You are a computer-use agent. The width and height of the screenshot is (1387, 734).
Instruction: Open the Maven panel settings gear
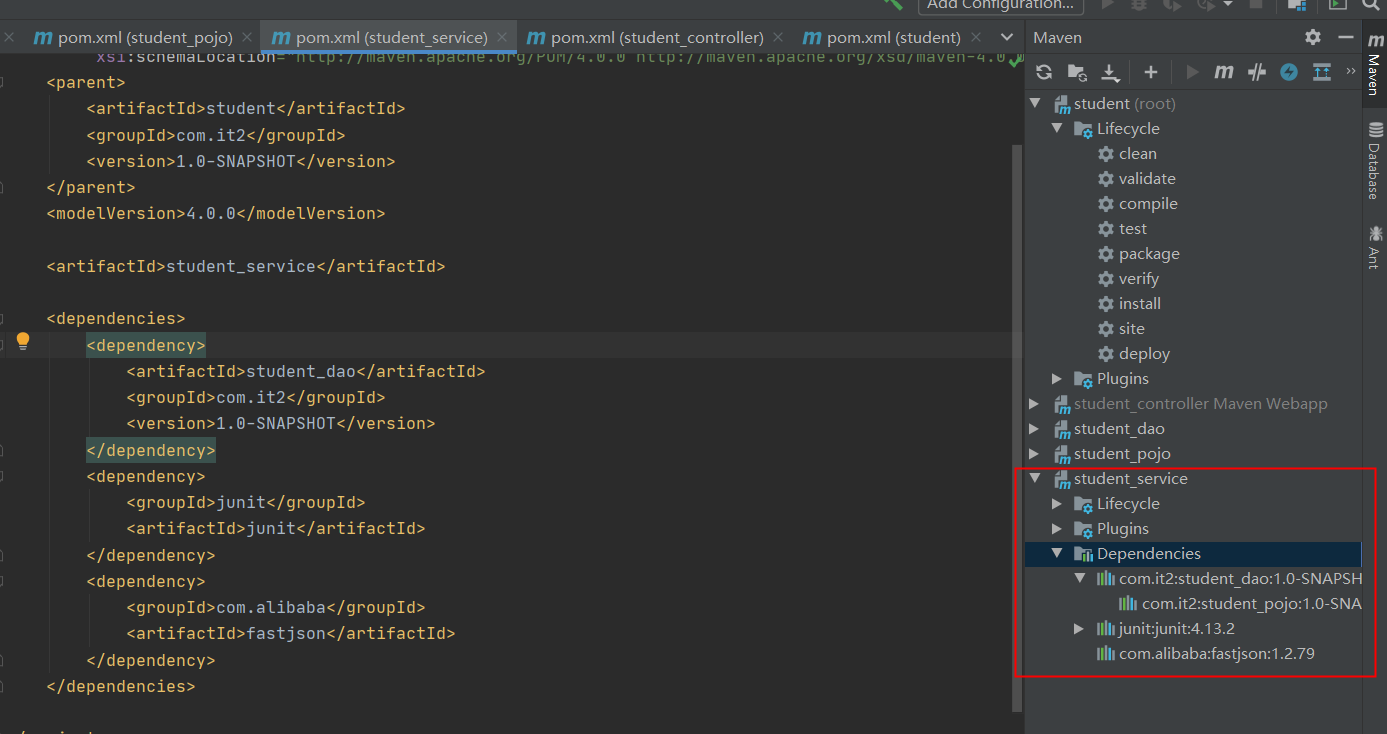1313,37
